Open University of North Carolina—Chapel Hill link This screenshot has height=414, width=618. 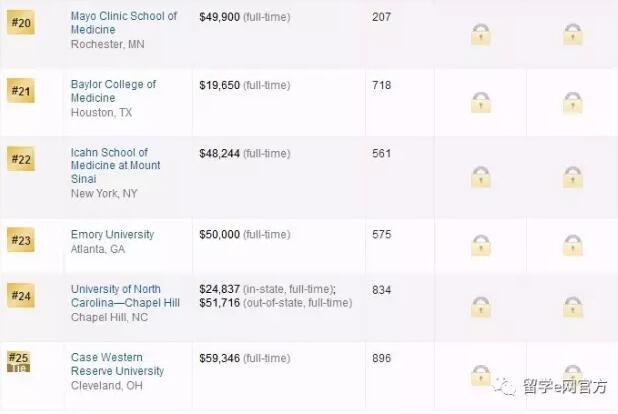pos(125,296)
